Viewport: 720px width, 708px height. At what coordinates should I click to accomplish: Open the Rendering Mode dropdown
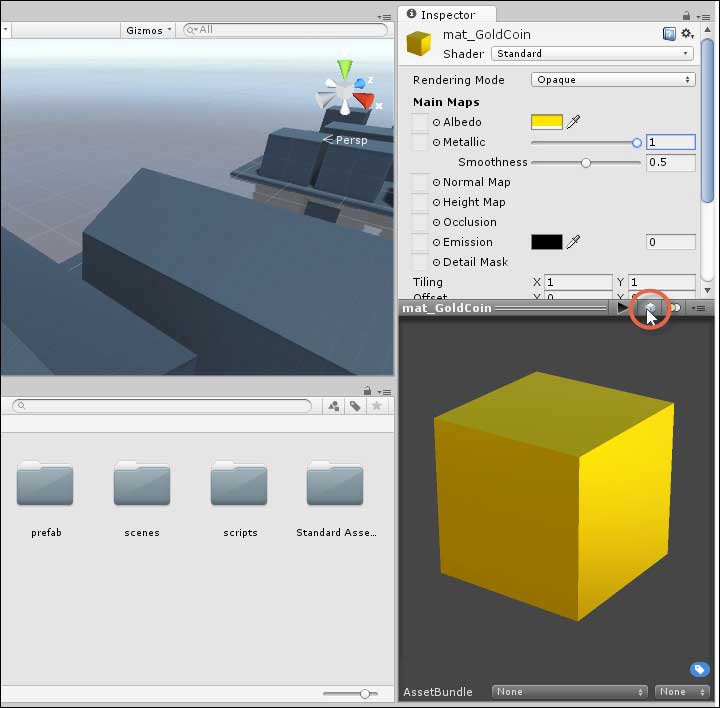tap(612, 80)
